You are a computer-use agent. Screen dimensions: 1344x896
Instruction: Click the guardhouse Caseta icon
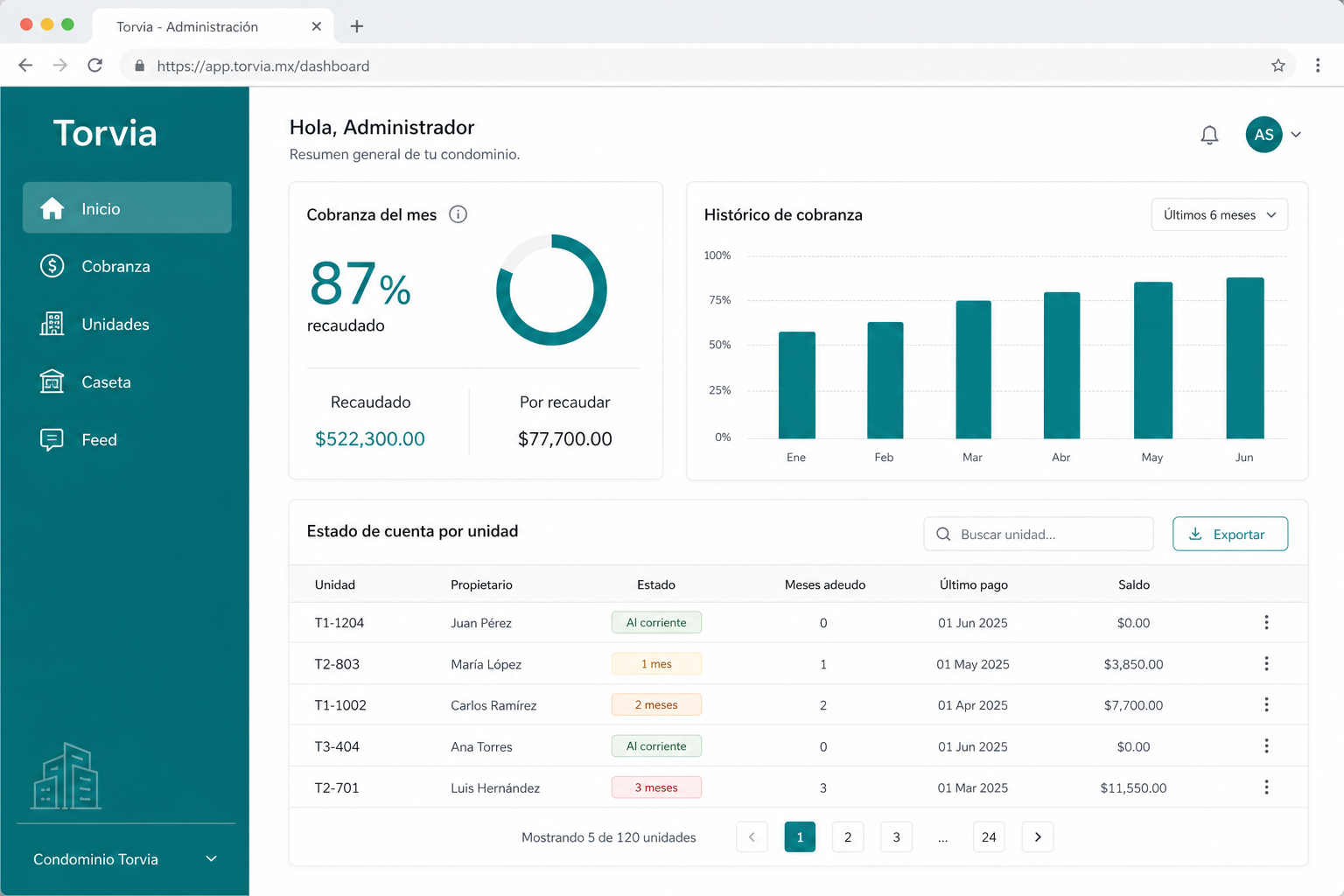(52, 381)
